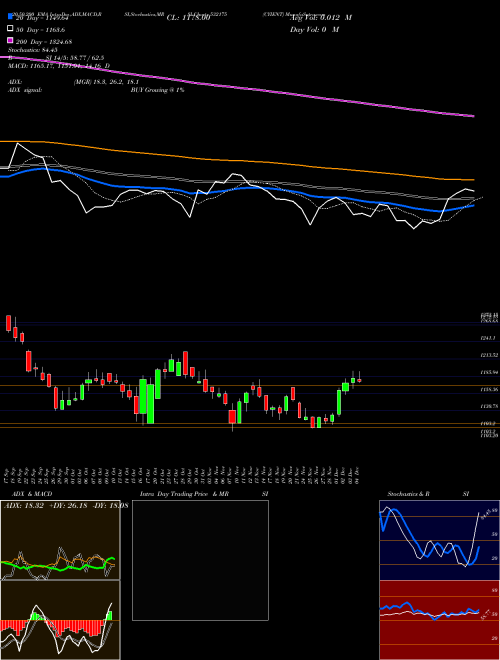500x660 pixels.
Task: Open the MACD histogram mini chart
Action: point(60,620)
